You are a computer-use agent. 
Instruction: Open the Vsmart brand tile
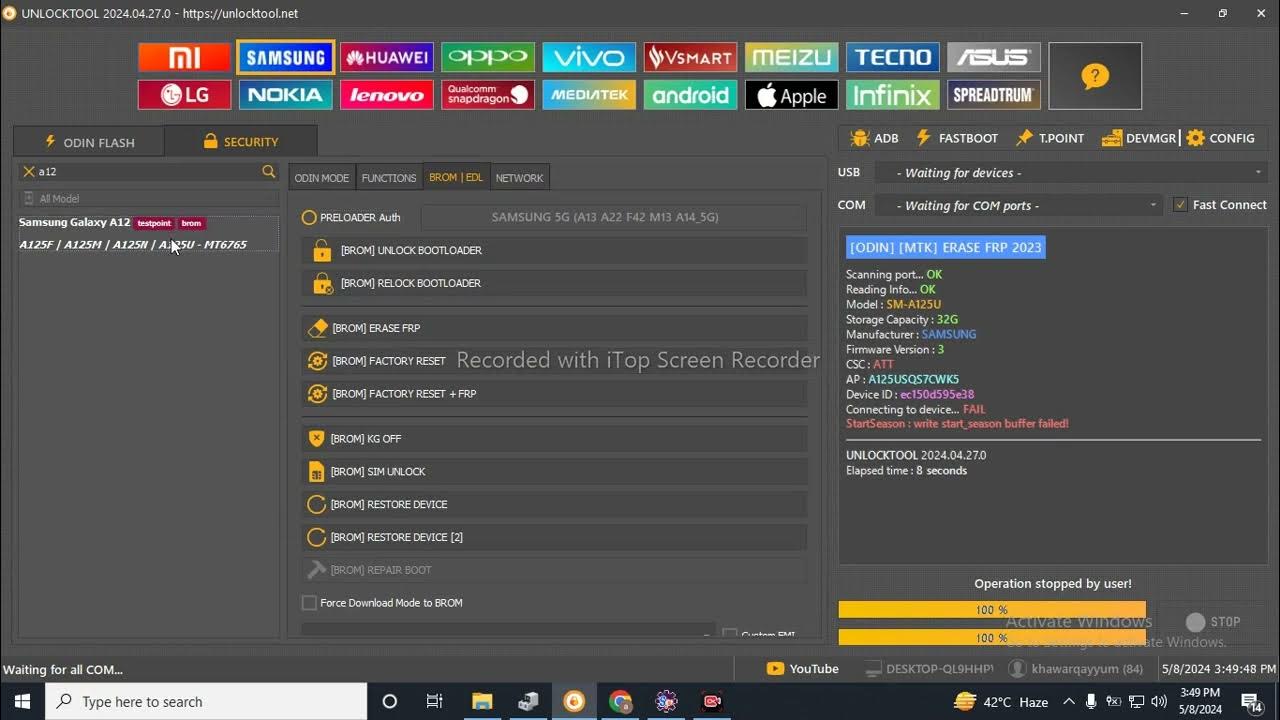(x=690, y=57)
